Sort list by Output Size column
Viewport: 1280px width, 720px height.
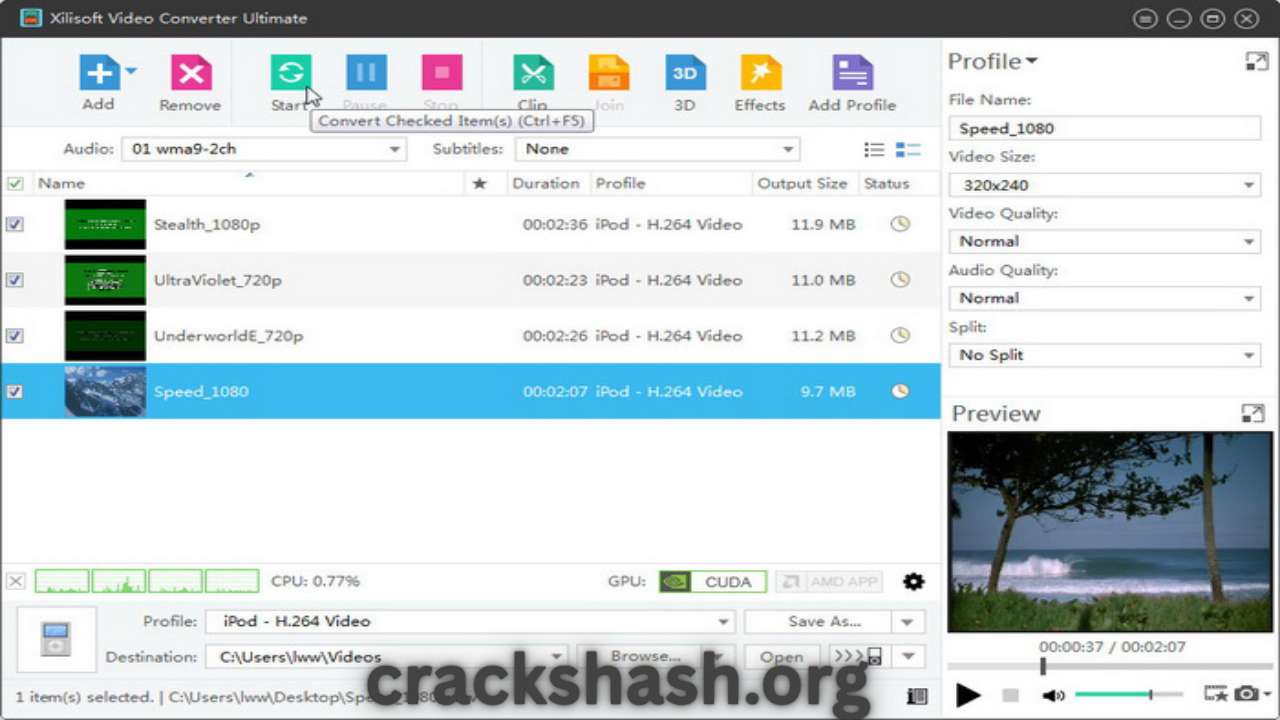pos(802,183)
